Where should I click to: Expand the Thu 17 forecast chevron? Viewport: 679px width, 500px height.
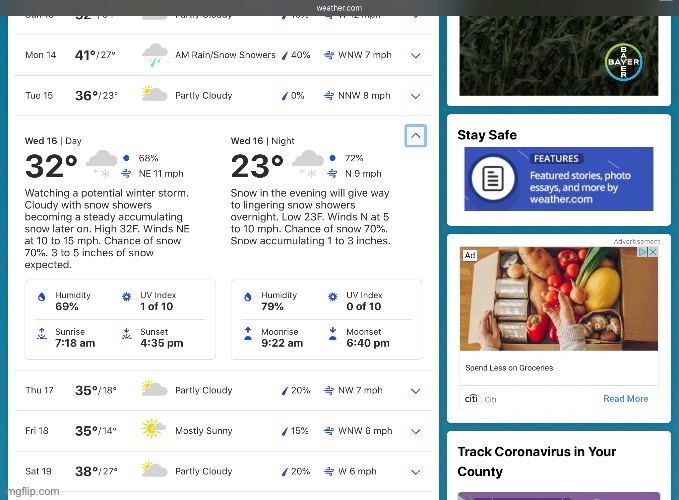point(415,391)
